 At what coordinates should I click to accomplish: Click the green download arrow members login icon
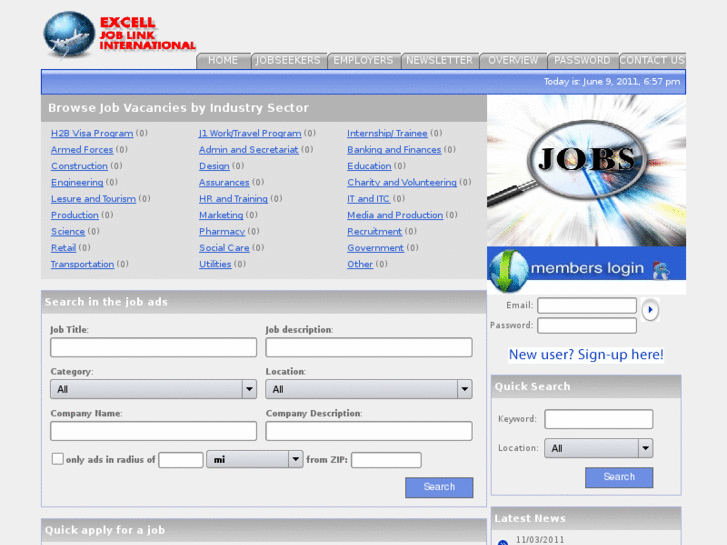[x=507, y=269]
